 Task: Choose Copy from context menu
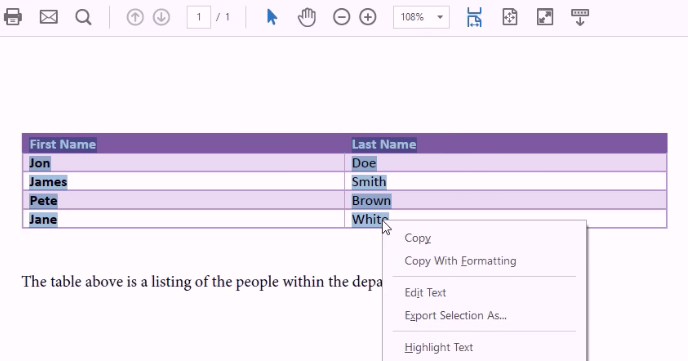[418, 238]
